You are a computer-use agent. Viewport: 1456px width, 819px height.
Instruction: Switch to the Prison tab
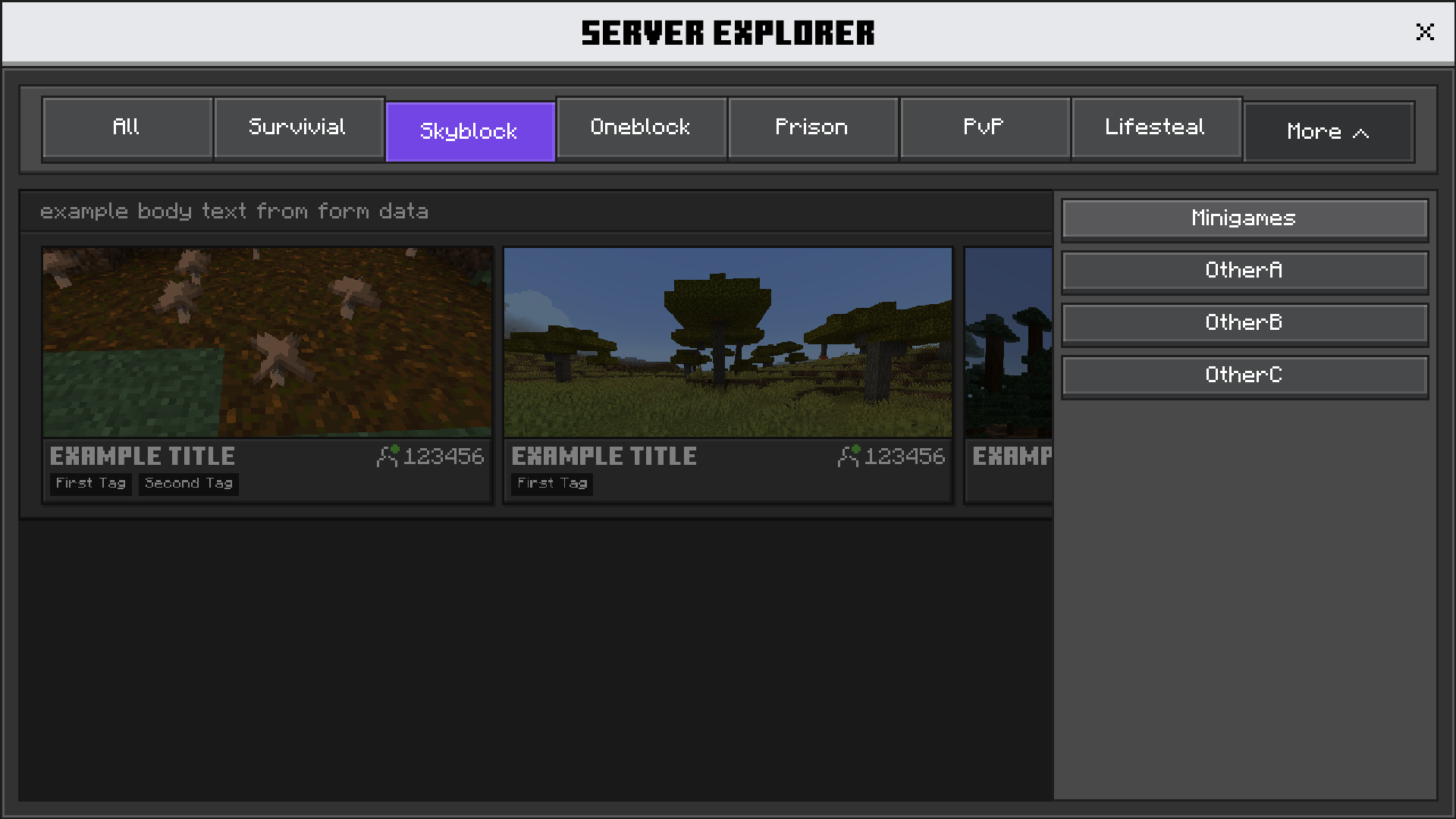tap(813, 127)
